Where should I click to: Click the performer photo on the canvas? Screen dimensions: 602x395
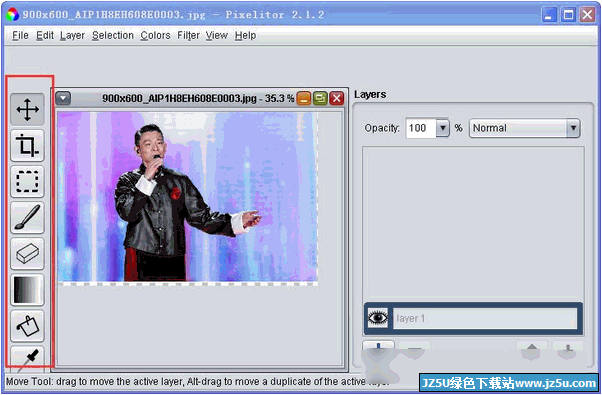tap(187, 196)
